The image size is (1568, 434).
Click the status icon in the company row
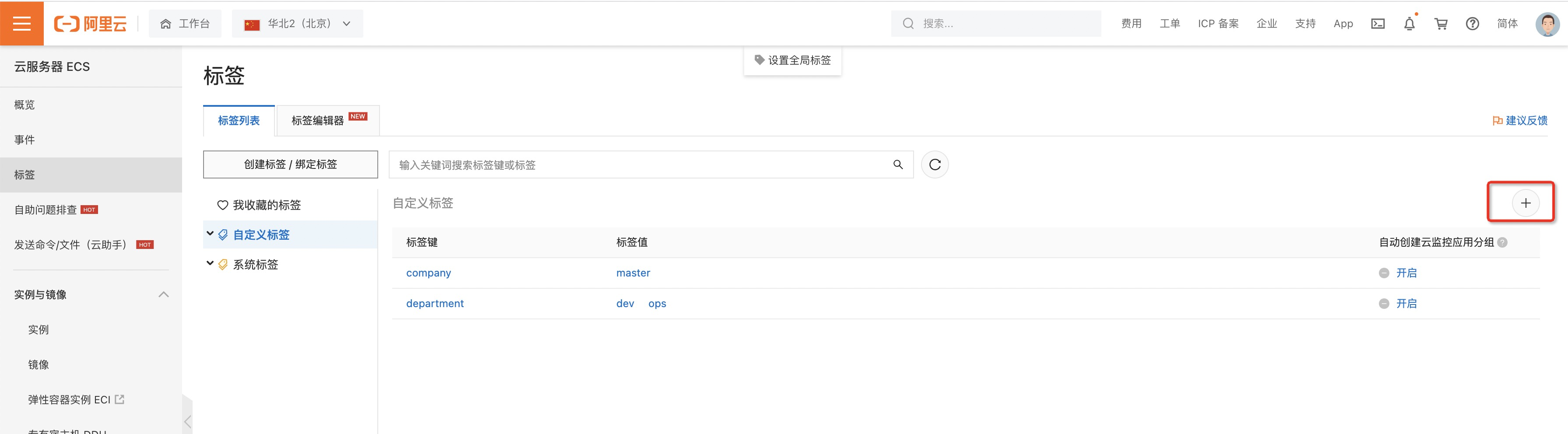(1384, 273)
